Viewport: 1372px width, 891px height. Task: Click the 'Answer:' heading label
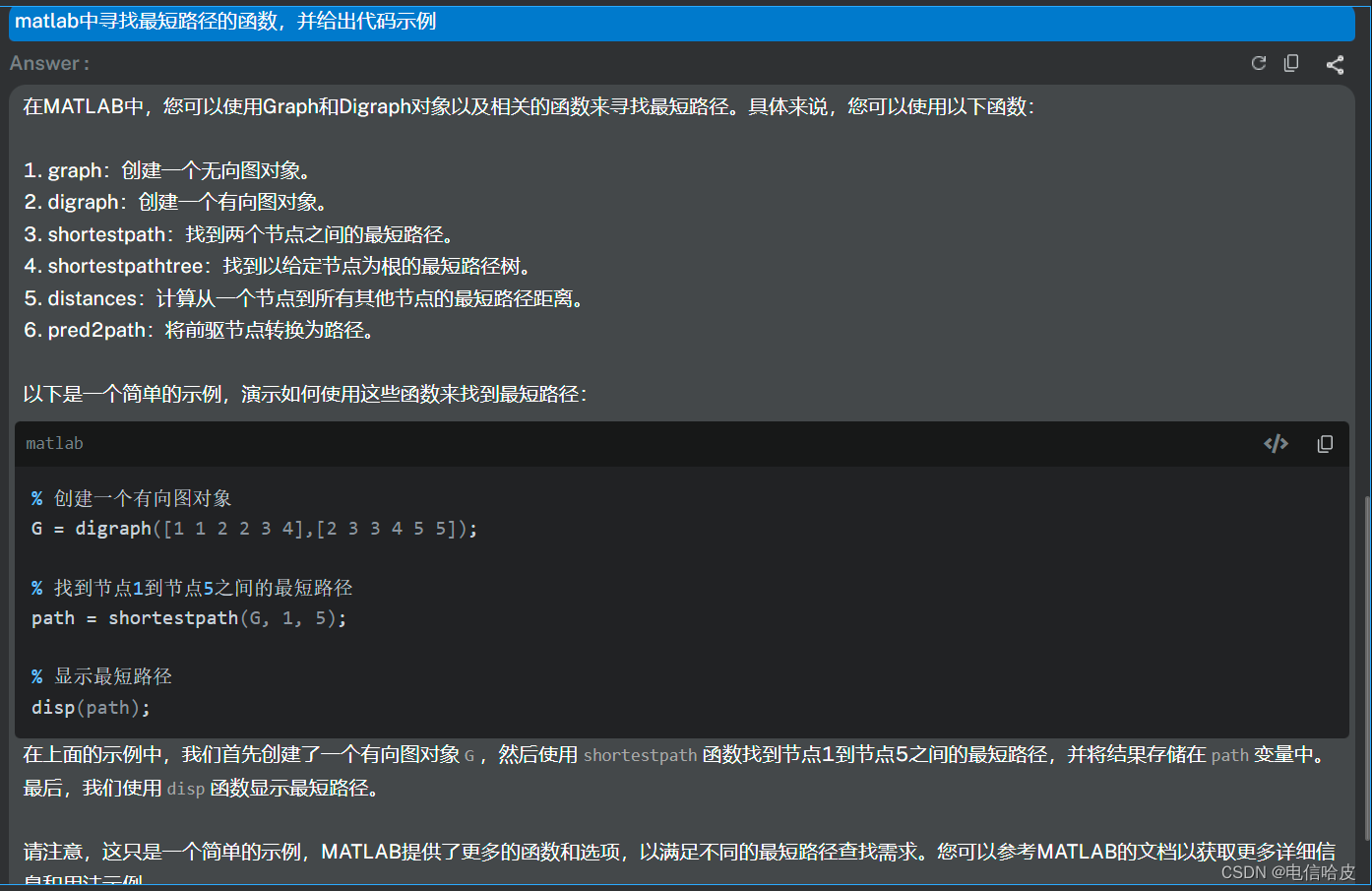(48, 63)
